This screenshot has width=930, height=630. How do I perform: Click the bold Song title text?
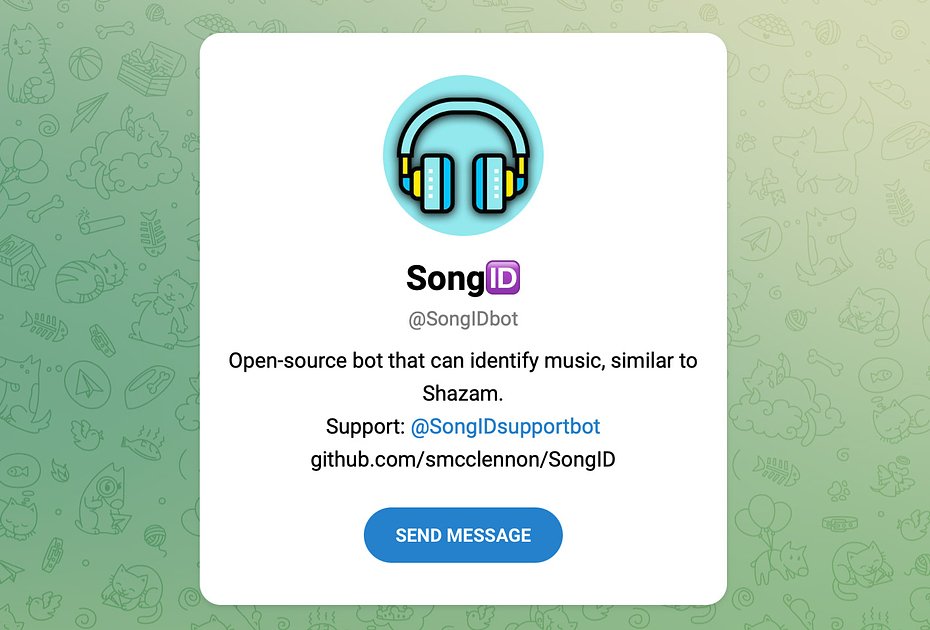tap(445, 279)
